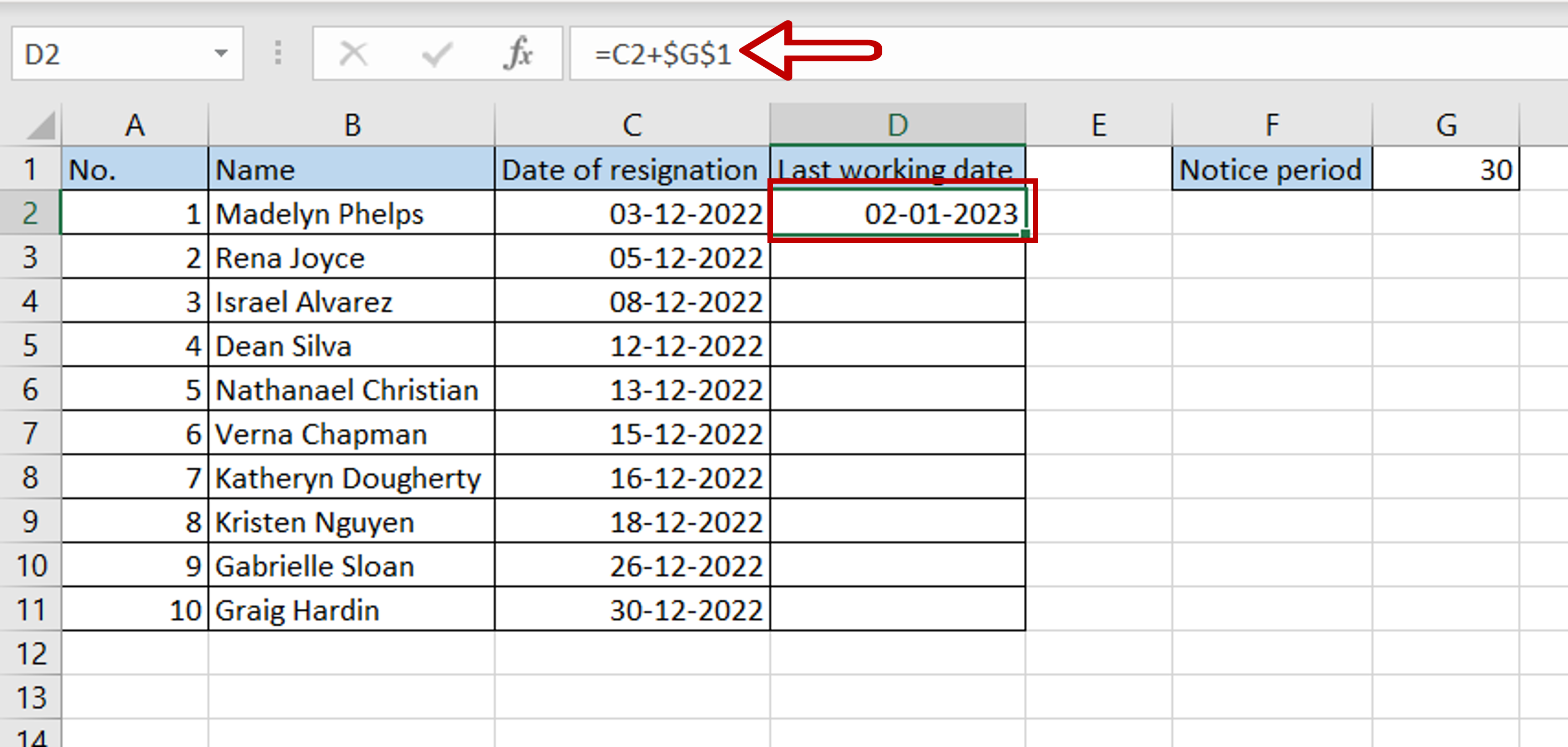Select the date cell 13-12-2022

[x=632, y=389]
